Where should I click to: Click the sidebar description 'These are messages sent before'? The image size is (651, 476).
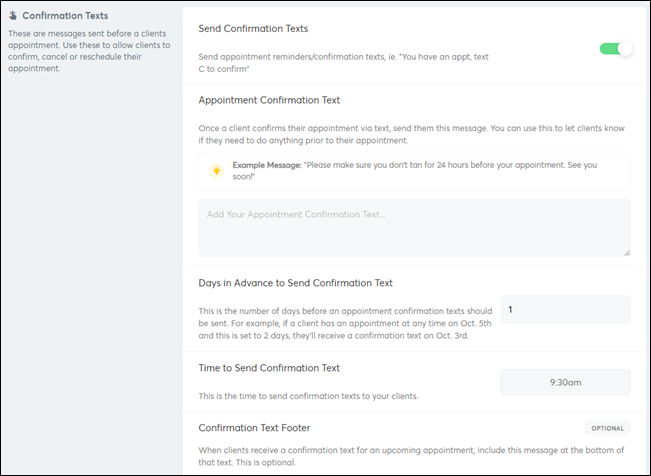click(x=89, y=51)
